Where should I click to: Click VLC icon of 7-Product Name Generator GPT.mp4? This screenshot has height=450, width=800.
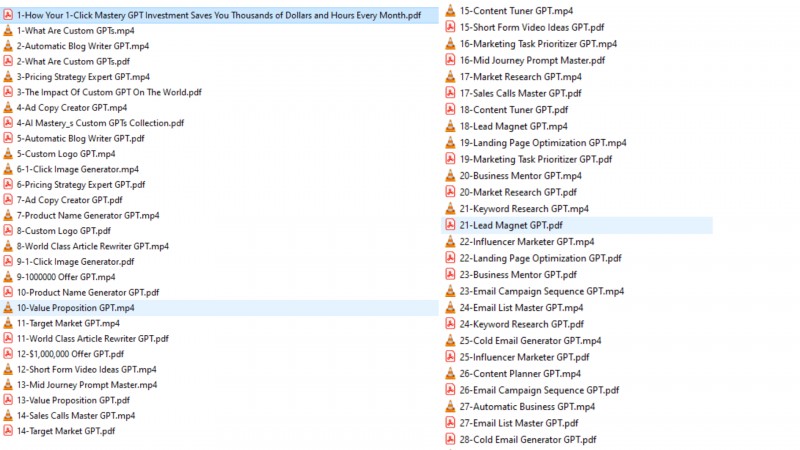[x=8, y=215]
